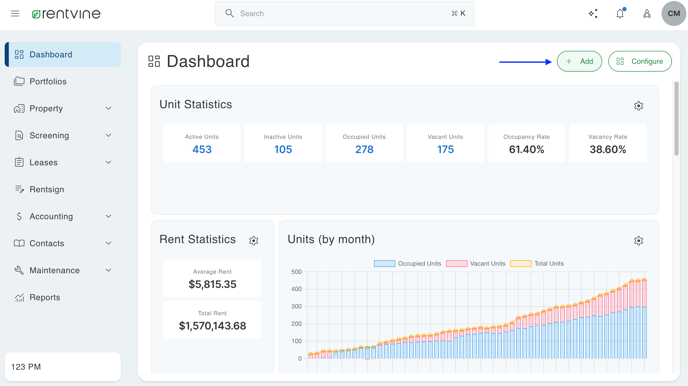The image size is (688, 386).
Task: Open Unit Statistics settings gear
Action: [x=638, y=106]
